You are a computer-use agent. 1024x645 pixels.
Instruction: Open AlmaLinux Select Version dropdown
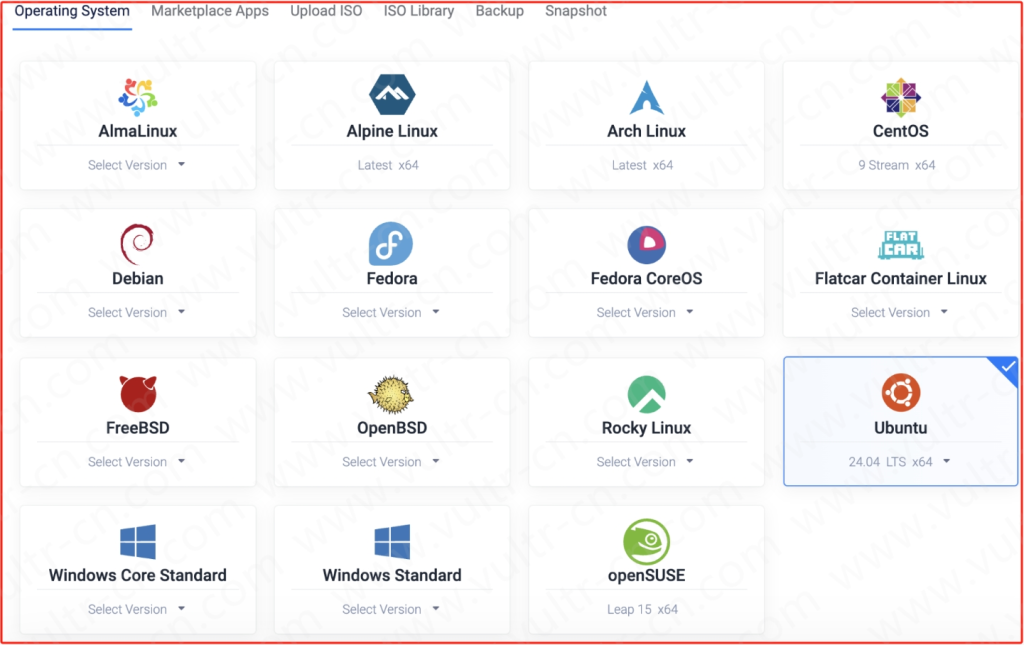[136, 165]
